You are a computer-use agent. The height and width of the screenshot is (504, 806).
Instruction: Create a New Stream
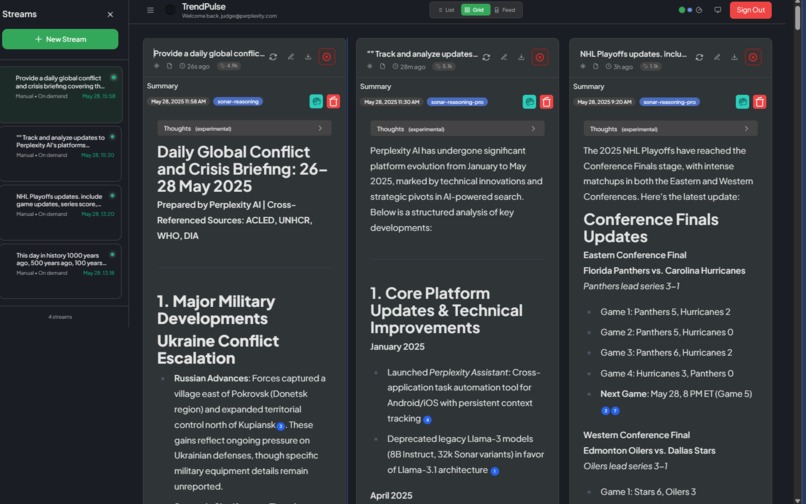[x=60, y=39]
